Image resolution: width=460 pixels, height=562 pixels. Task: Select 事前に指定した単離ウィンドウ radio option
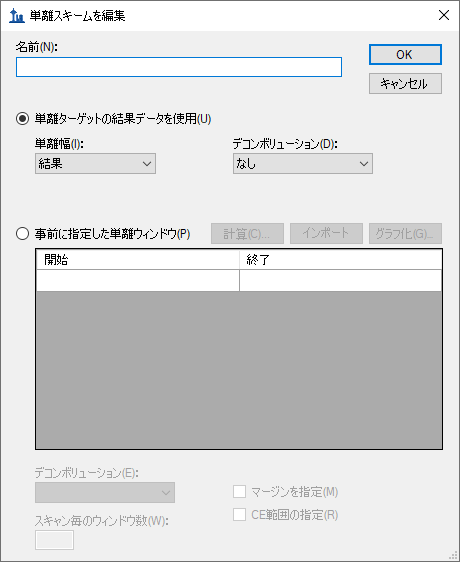(22, 234)
